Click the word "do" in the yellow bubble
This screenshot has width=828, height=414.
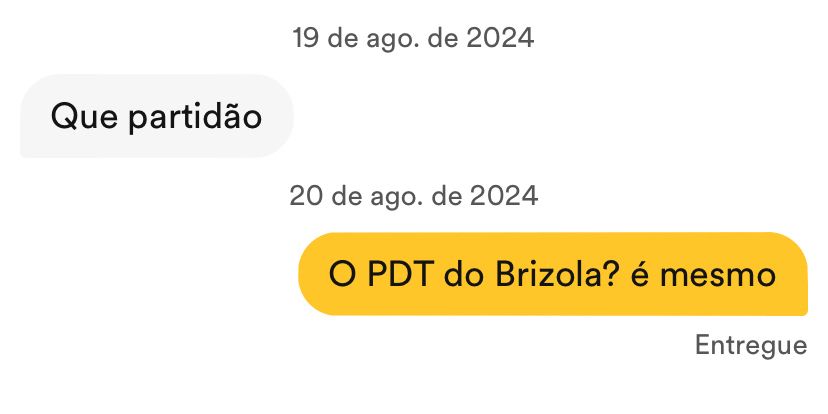[464, 275]
